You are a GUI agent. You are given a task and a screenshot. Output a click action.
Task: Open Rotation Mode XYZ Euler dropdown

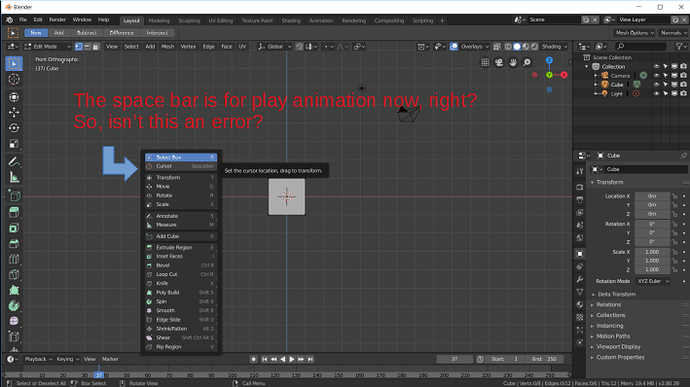click(653, 281)
